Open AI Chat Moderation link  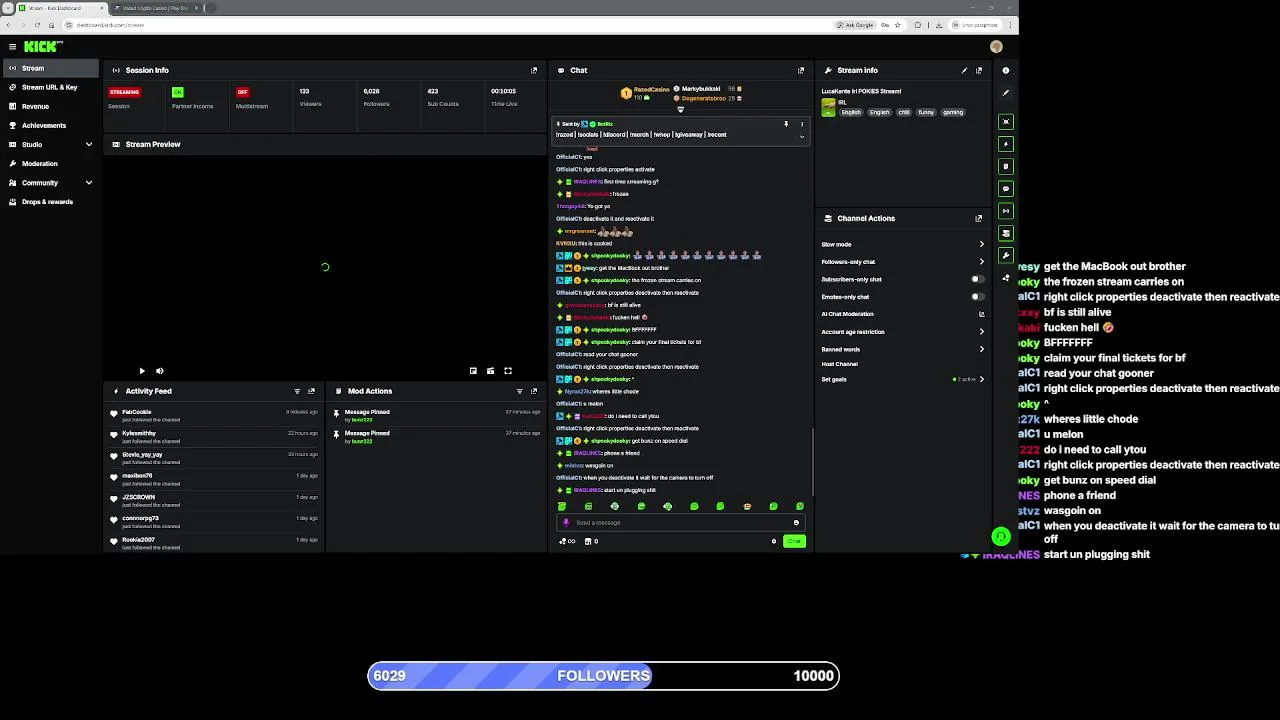[x=981, y=314]
